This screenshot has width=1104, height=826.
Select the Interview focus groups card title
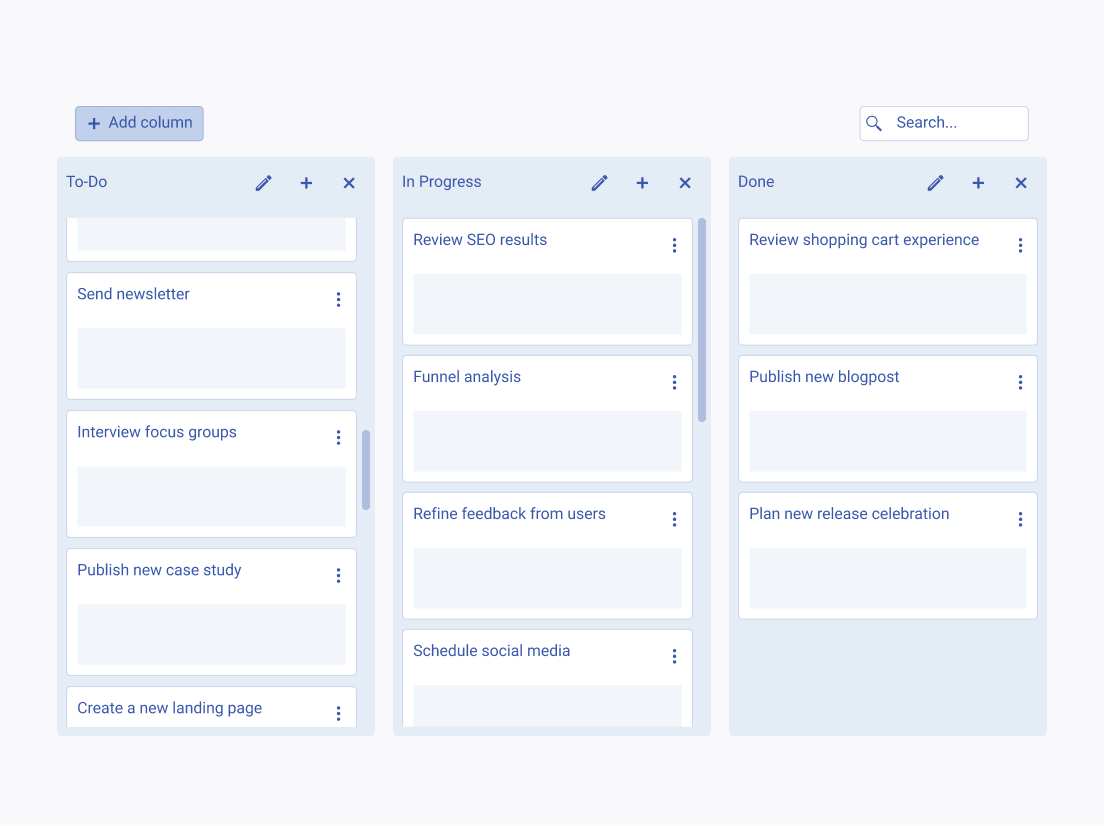tap(157, 432)
